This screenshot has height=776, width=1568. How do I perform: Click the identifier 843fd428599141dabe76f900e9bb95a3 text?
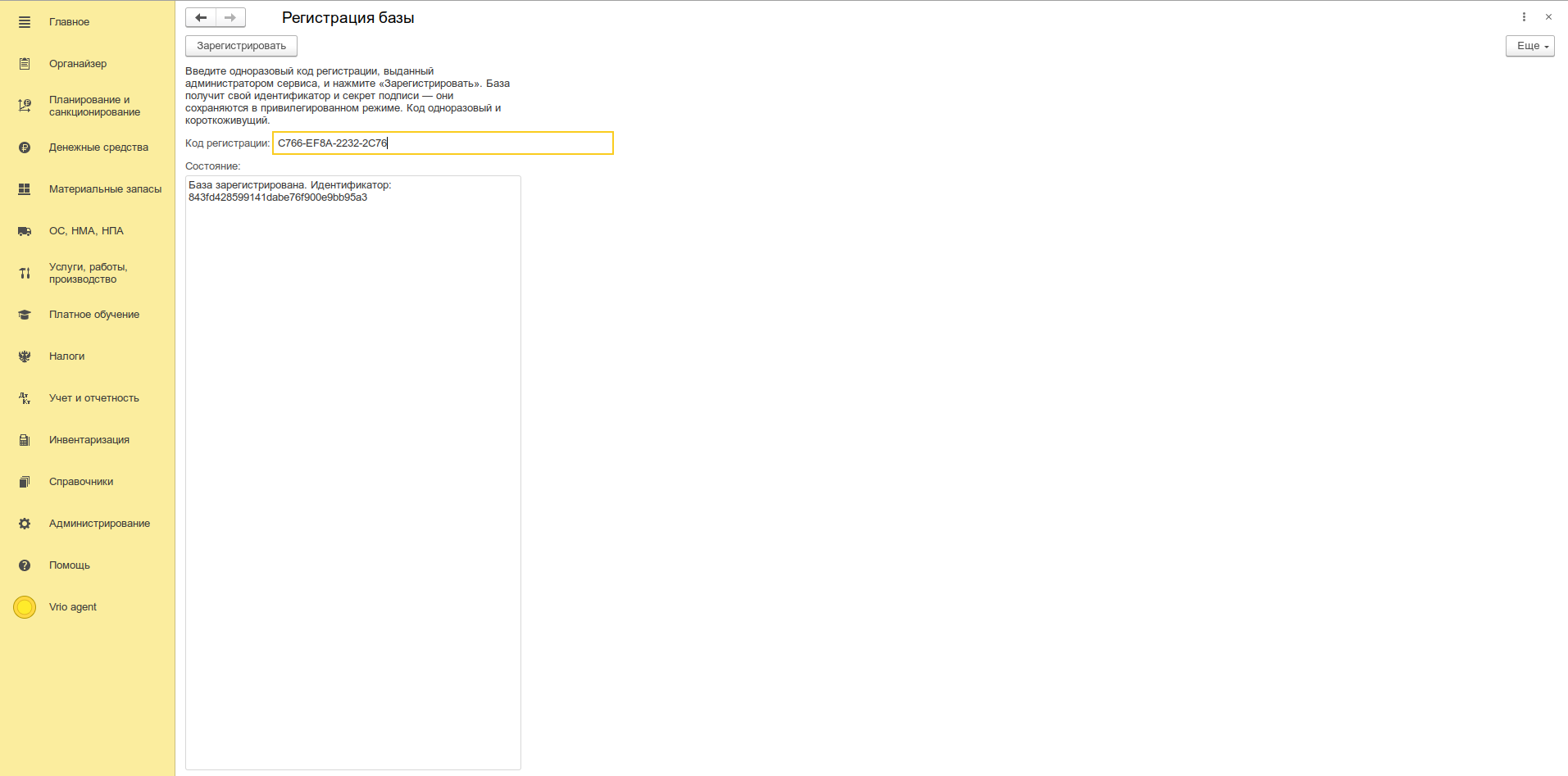(278, 197)
